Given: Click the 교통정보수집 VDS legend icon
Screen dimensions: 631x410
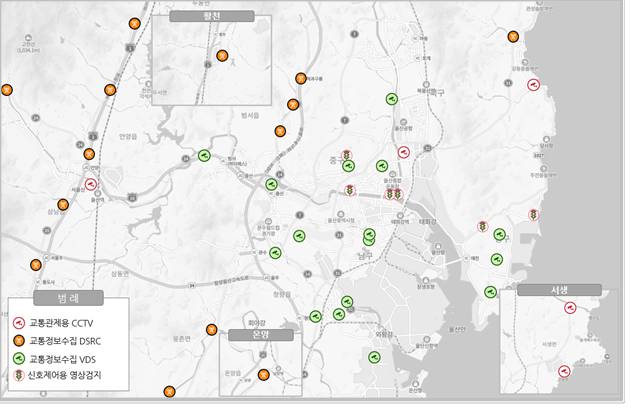Looking at the screenshot, I should [x=19, y=358].
